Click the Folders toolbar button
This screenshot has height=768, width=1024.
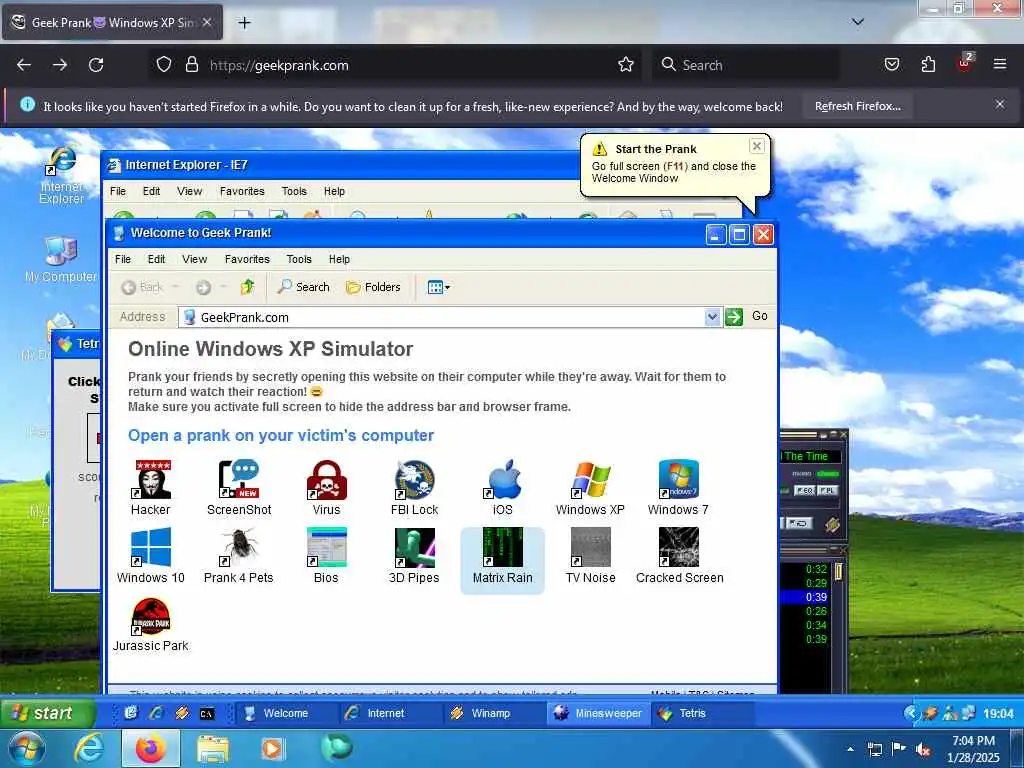373,287
